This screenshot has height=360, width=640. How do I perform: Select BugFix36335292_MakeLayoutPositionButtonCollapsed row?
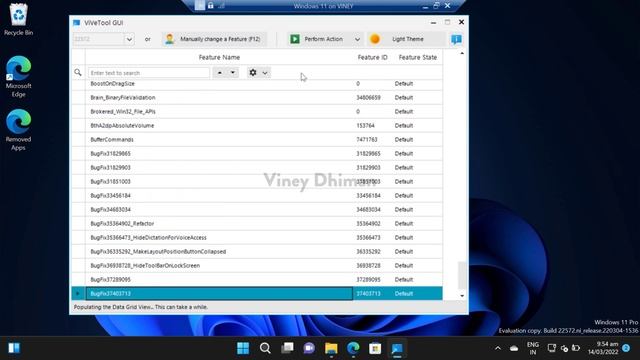tap(257, 251)
